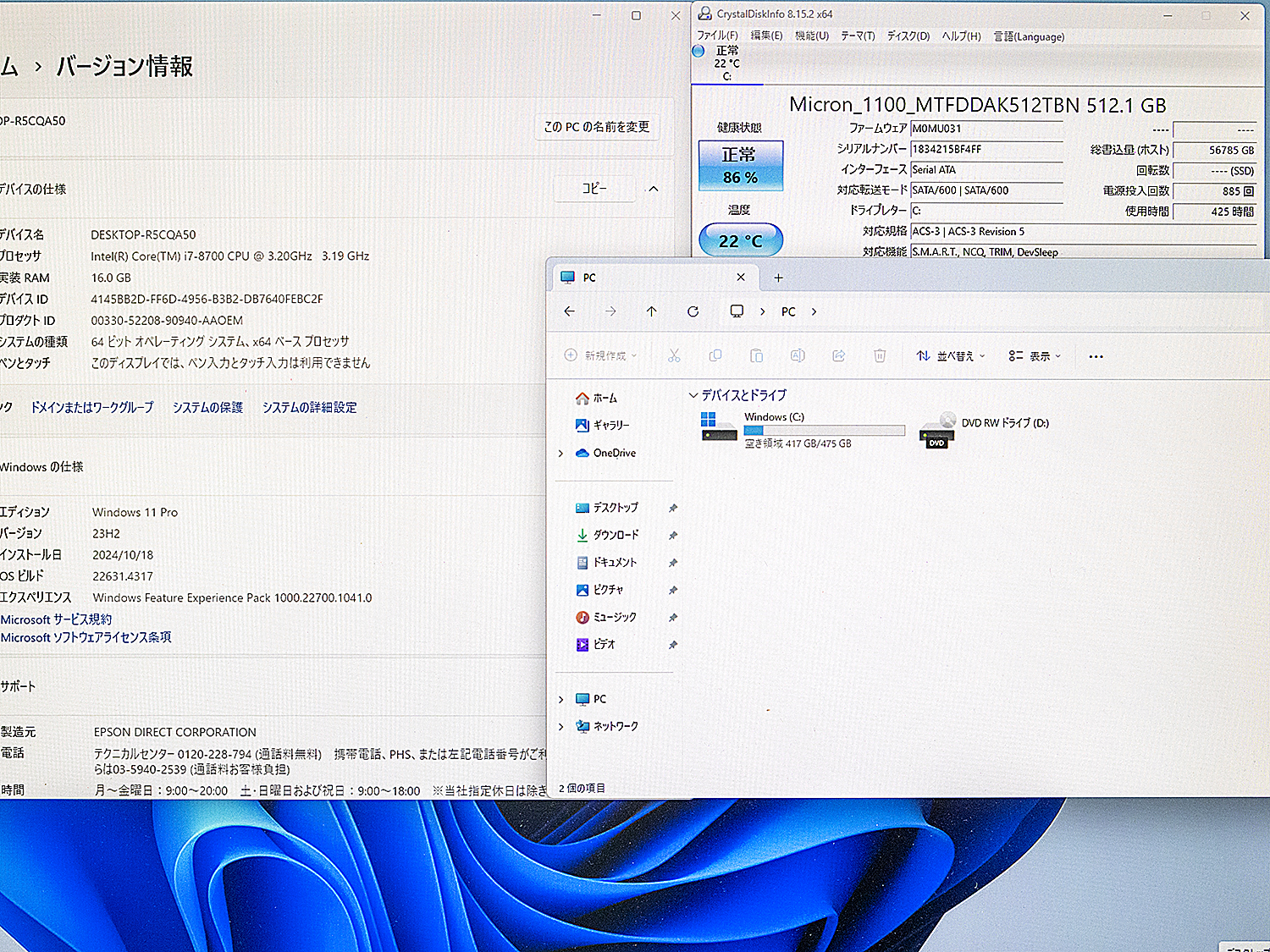Click the Cut scissors icon in Explorer toolbar
Image resolution: width=1270 pixels, height=952 pixels.
point(674,356)
